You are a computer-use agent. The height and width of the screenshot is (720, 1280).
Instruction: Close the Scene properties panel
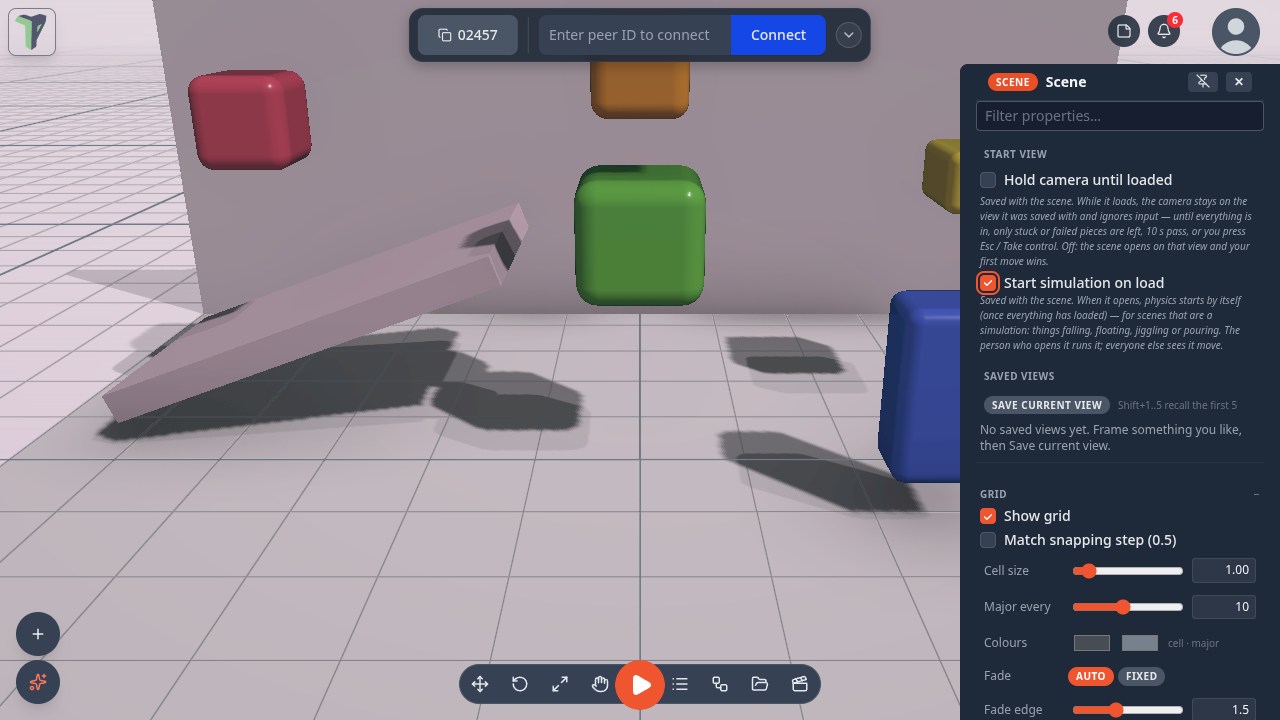click(x=1239, y=82)
